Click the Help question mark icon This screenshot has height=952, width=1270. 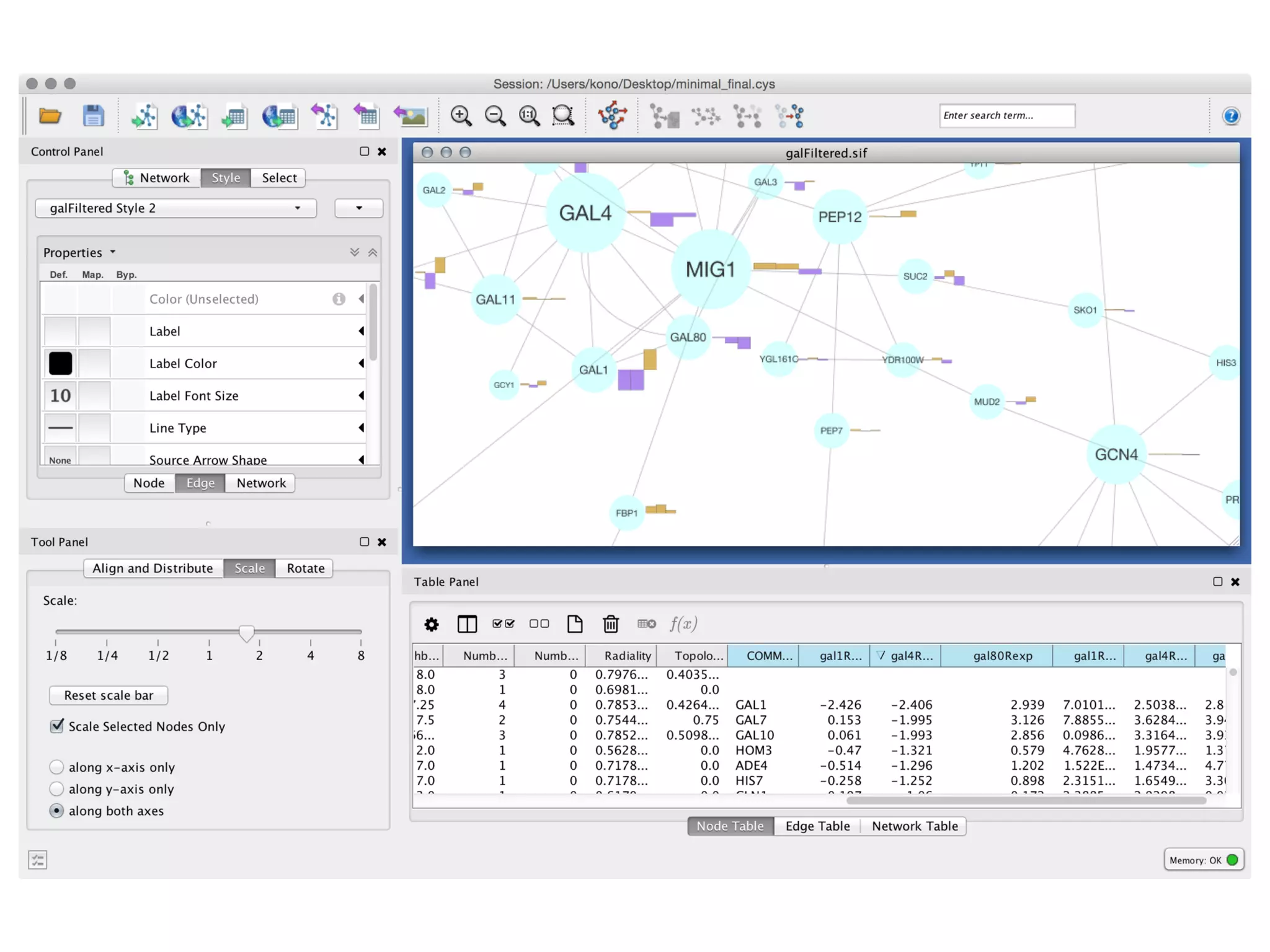pos(1230,116)
